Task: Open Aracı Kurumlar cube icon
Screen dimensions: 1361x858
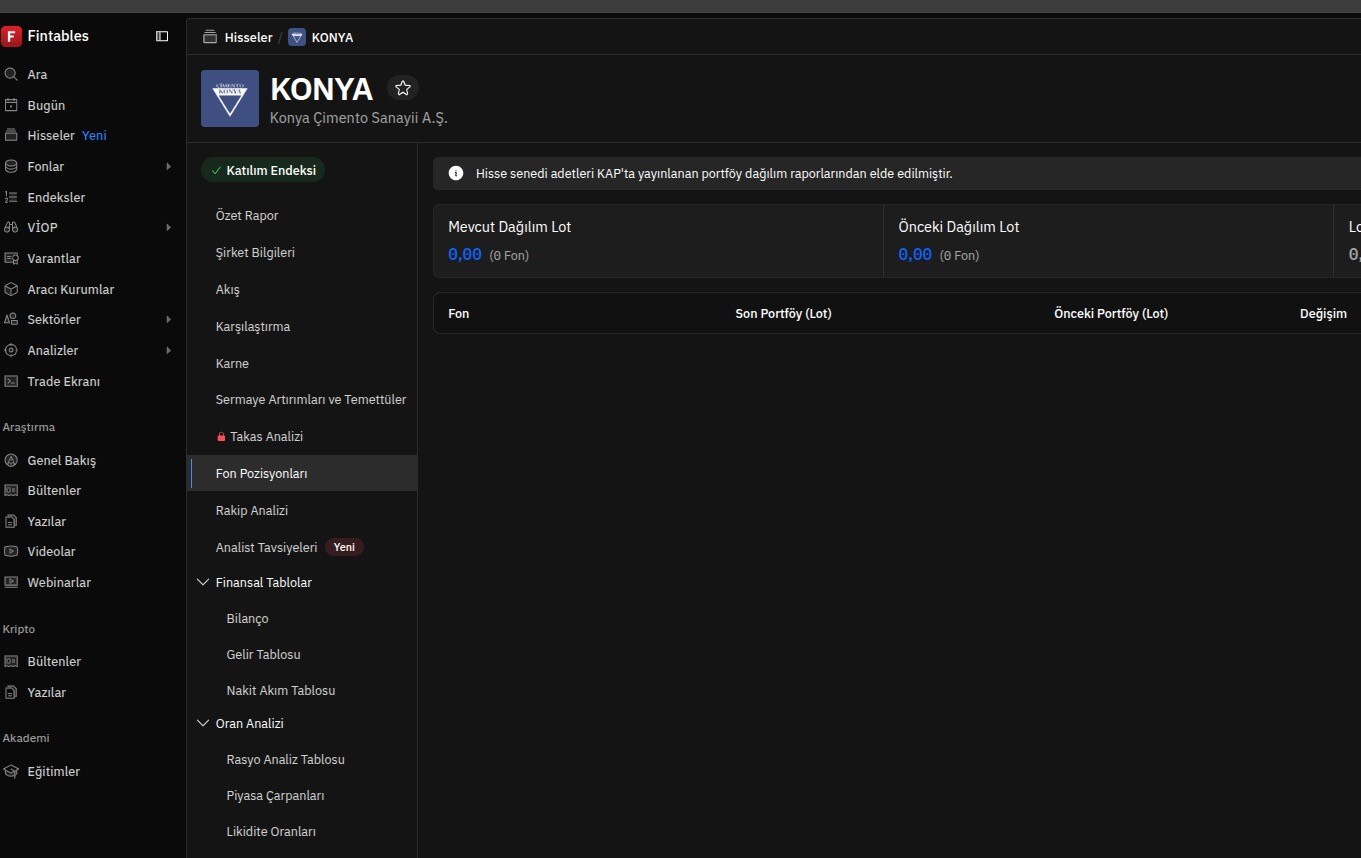Action: (x=11, y=289)
